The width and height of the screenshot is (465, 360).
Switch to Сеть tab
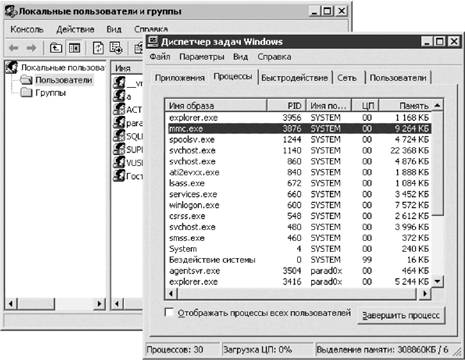click(x=347, y=78)
